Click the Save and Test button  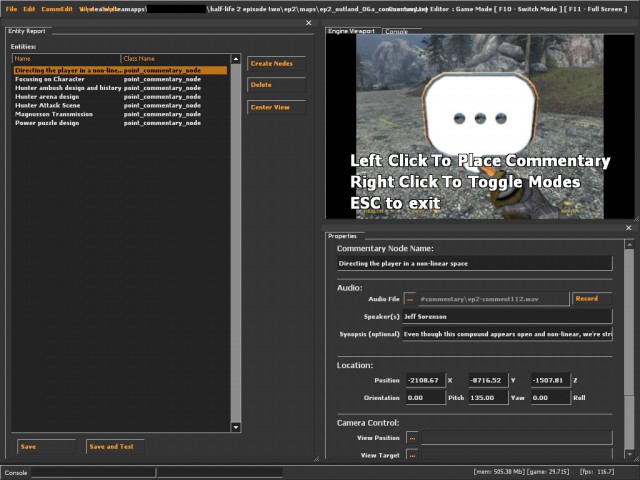[115, 447]
